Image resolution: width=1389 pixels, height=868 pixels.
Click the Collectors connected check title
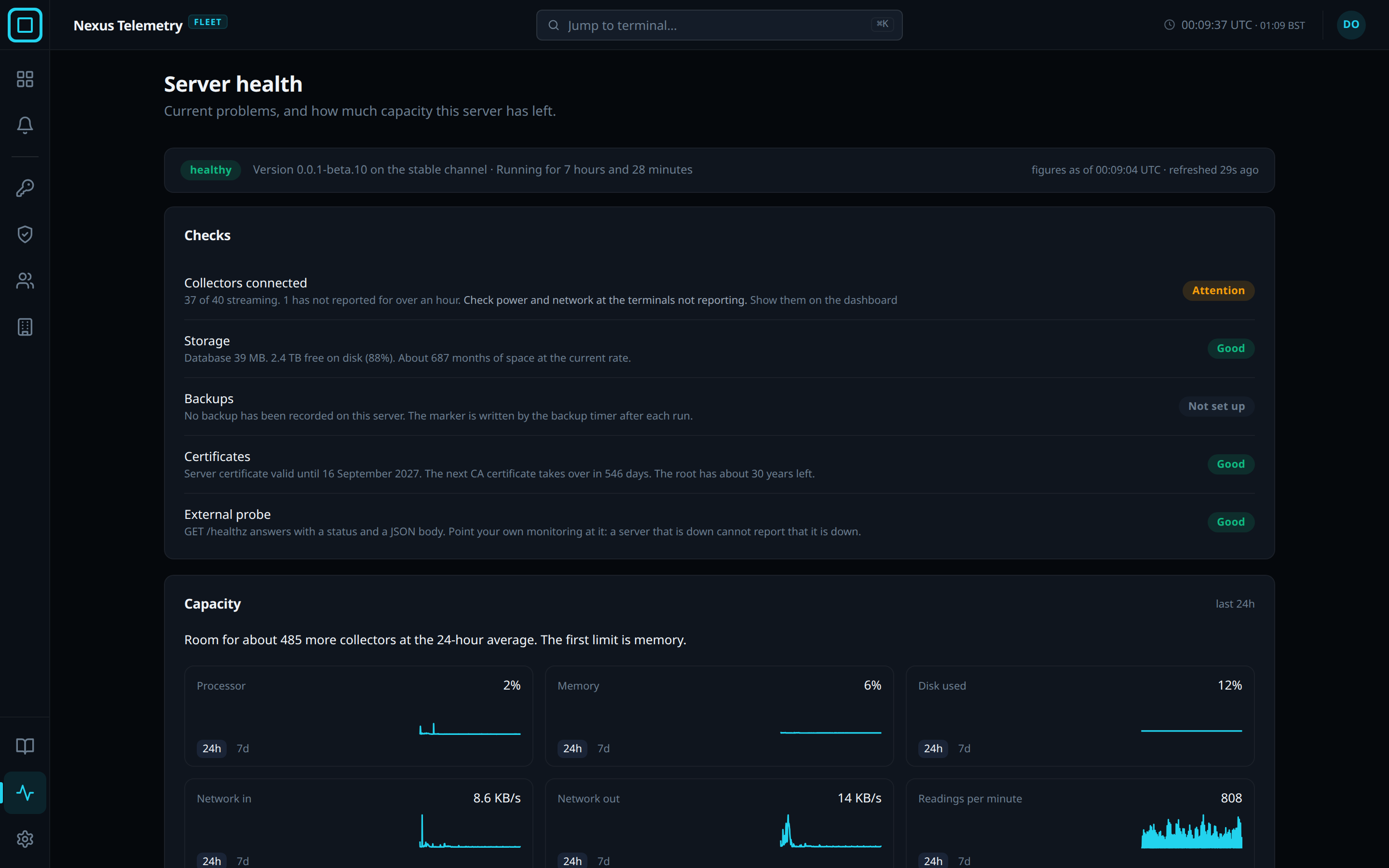pos(245,283)
